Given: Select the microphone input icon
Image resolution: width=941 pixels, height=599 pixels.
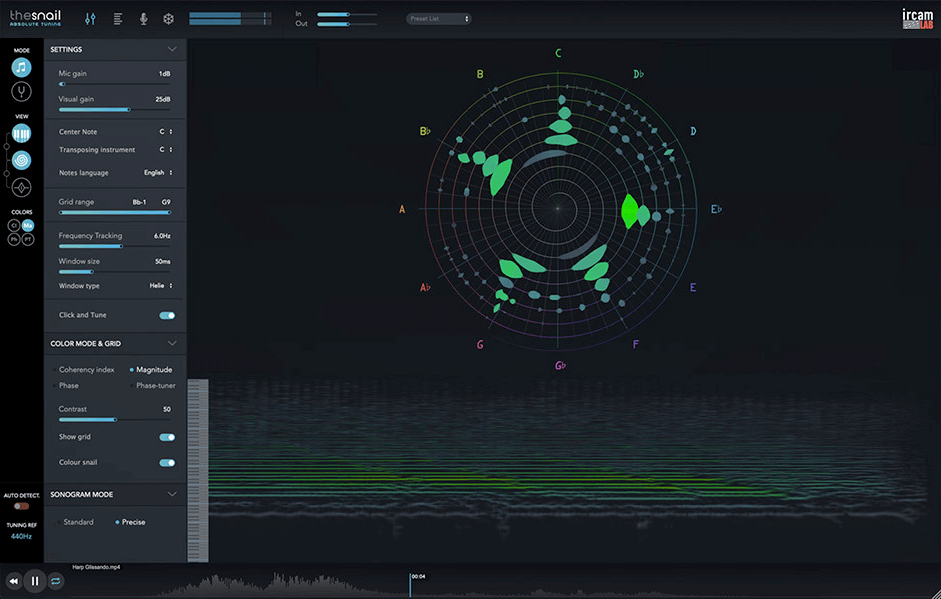Looking at the screenshot, I should click(143, 19).
